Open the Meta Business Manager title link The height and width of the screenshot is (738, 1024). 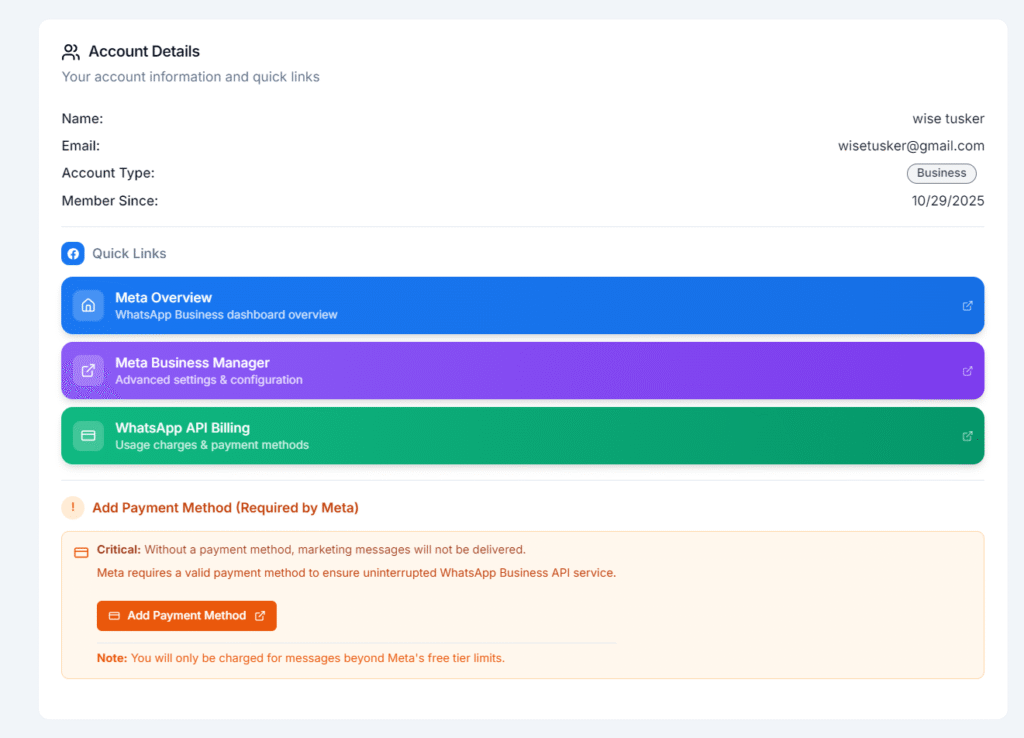pos(192,363)
